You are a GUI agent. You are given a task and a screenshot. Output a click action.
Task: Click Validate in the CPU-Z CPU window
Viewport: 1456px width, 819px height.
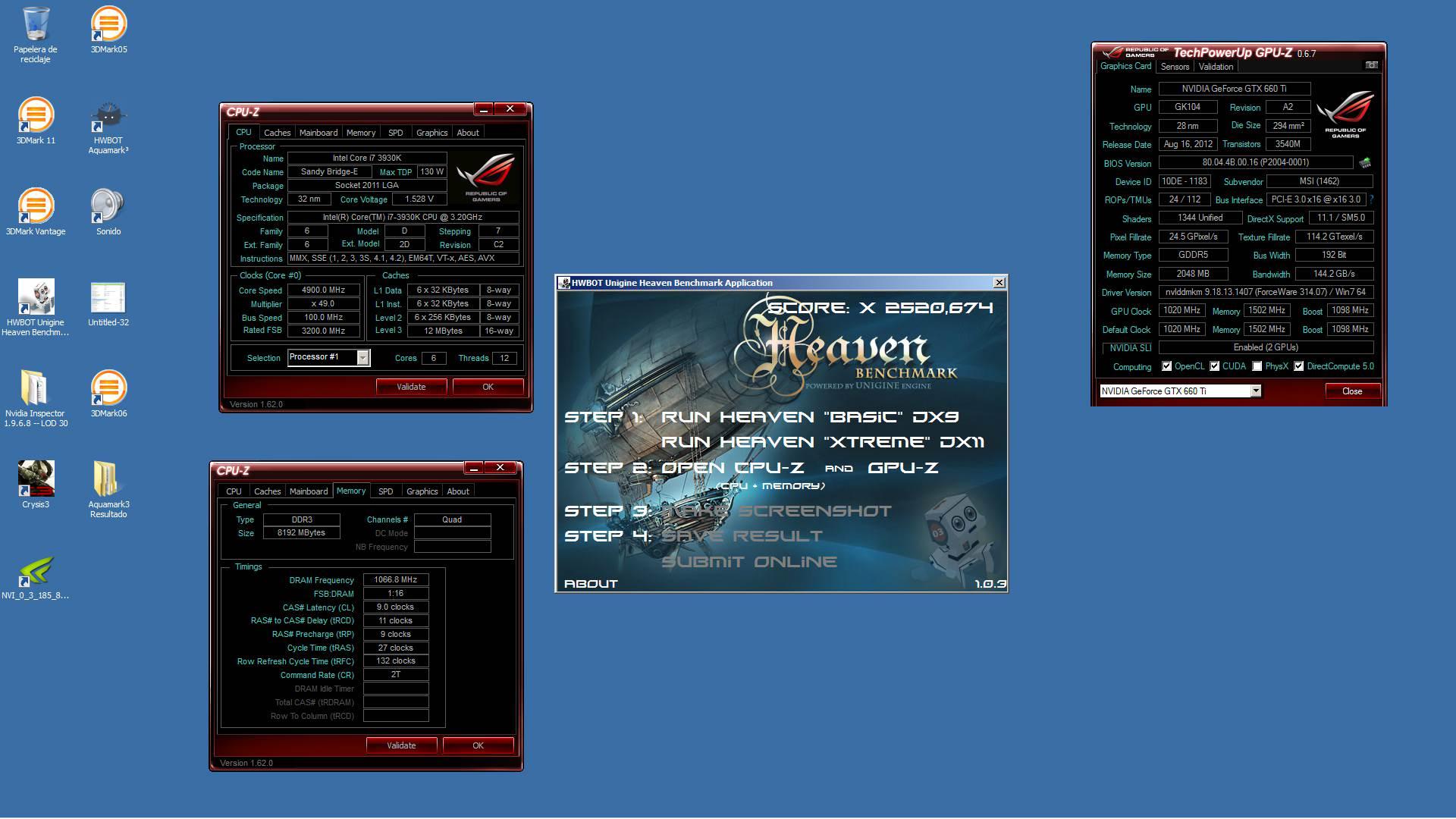point(411,387)
